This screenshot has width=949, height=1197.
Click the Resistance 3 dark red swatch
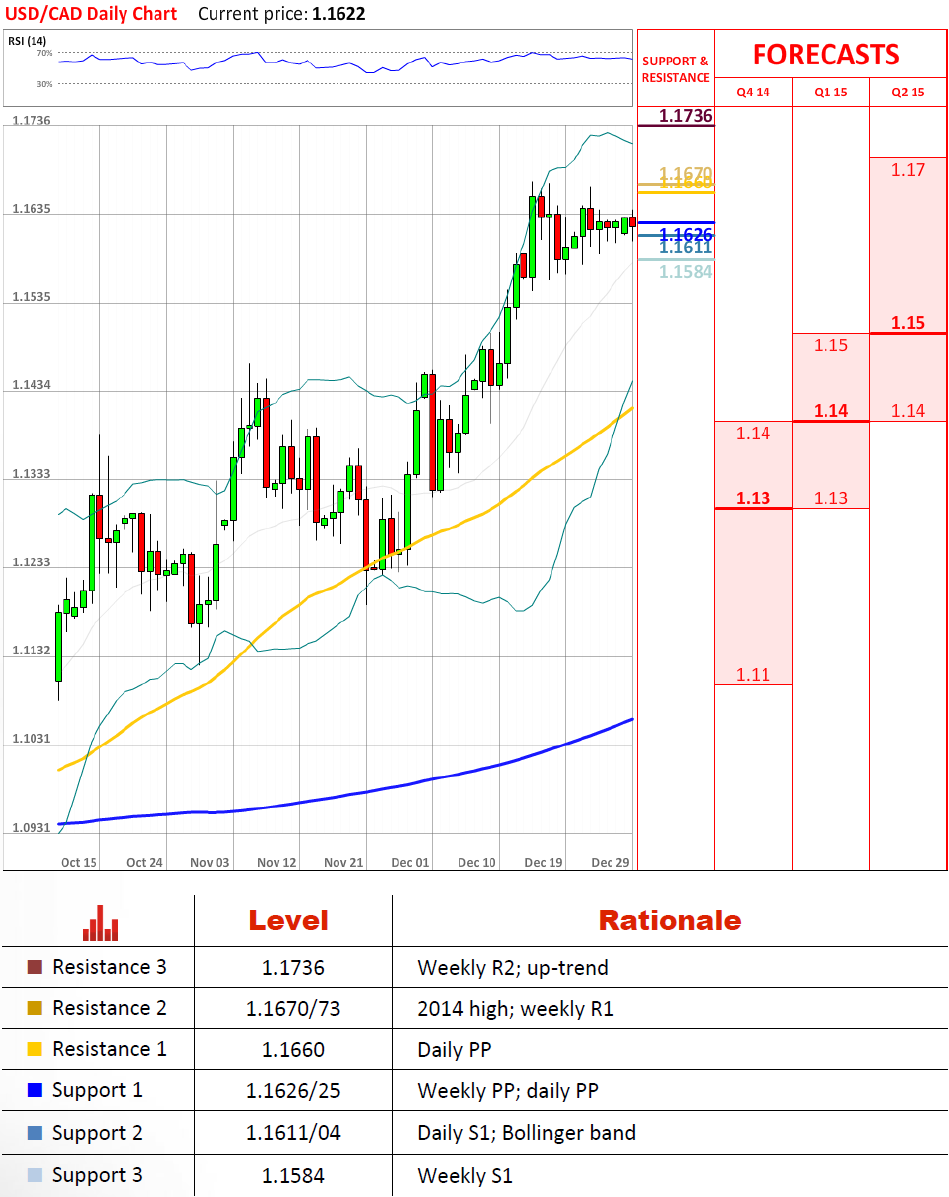(x=34, y=967)
